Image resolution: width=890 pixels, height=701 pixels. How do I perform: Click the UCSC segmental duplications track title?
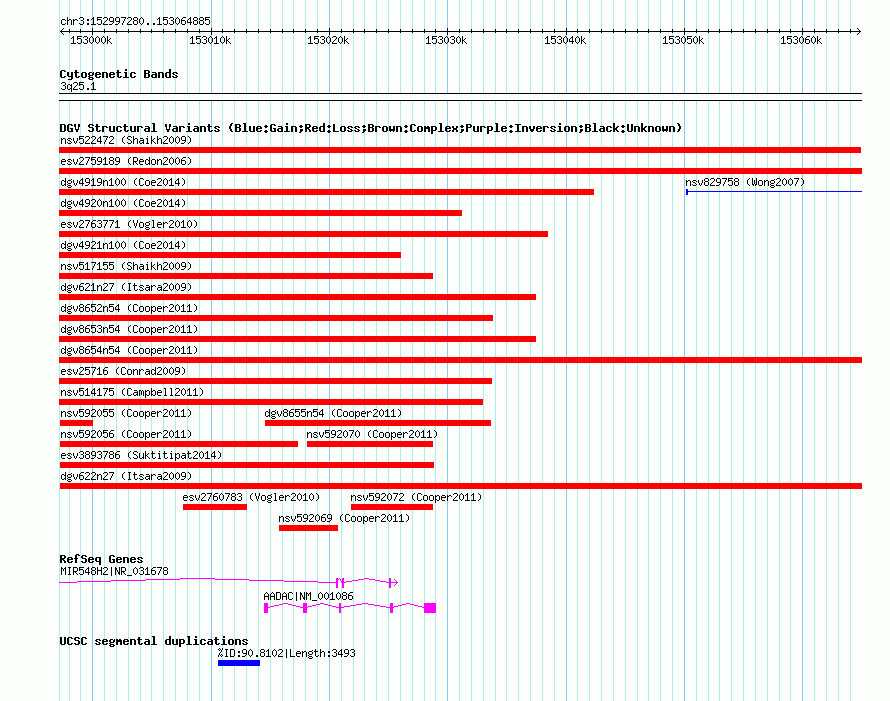point(154,641)
